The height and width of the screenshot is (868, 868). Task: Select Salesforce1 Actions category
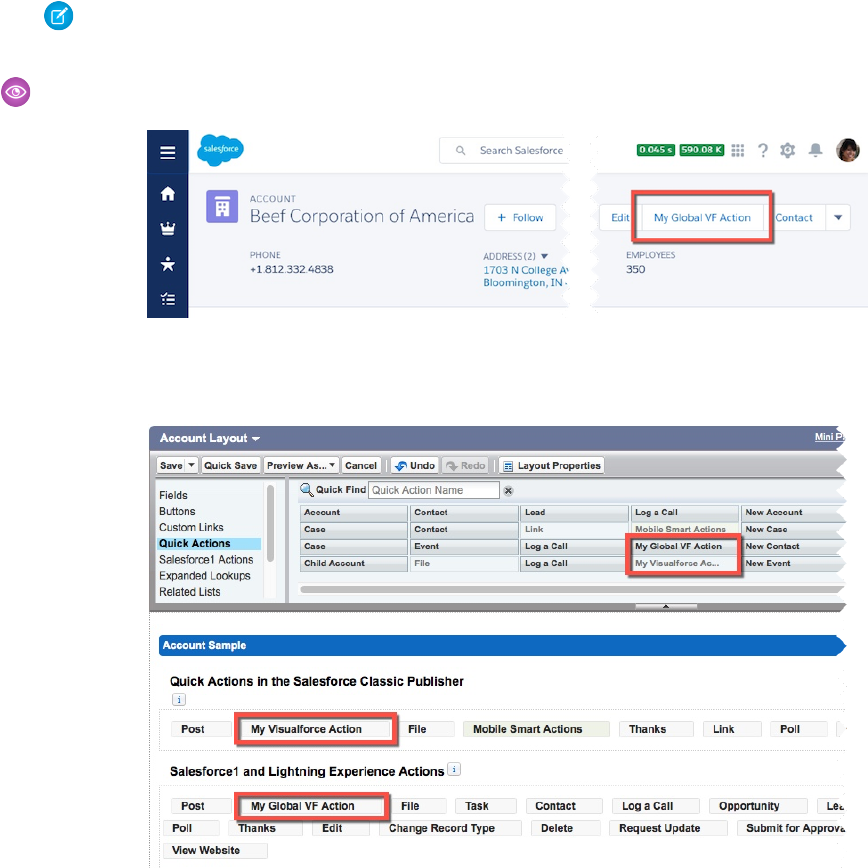(x=206, y=560)
